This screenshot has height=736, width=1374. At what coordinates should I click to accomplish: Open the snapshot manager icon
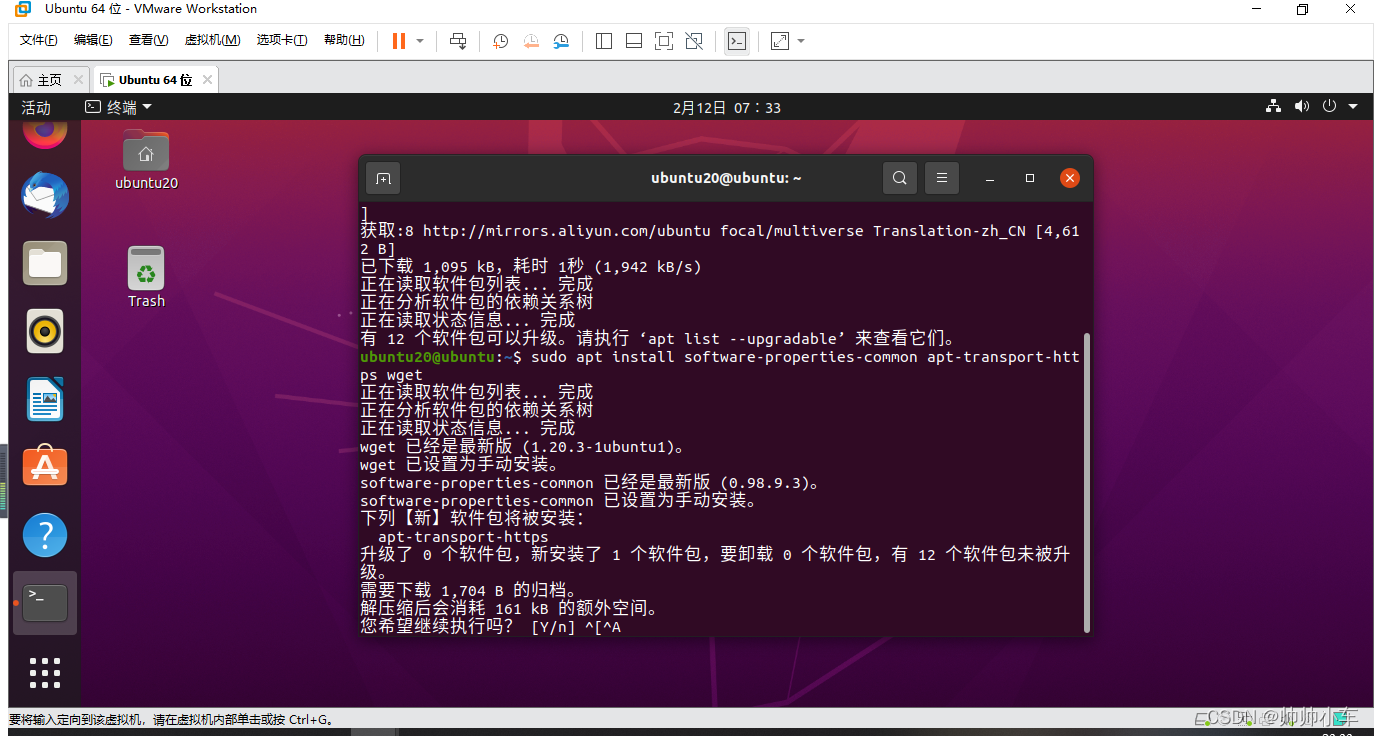pos(561,41)
